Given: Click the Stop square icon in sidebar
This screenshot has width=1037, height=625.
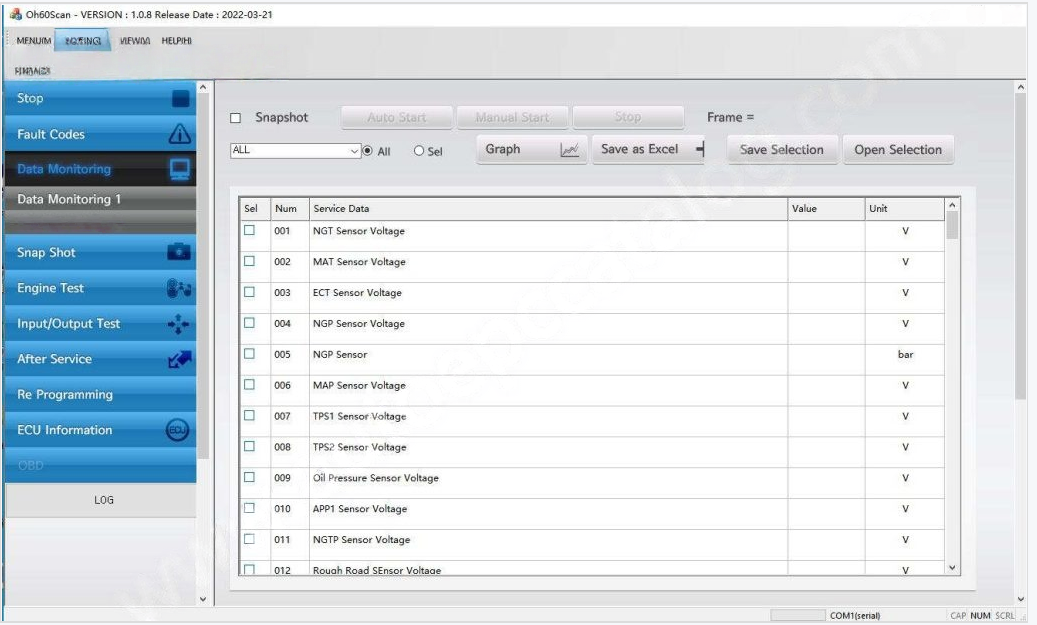Looking at the screenshot, I should point(180,99).
